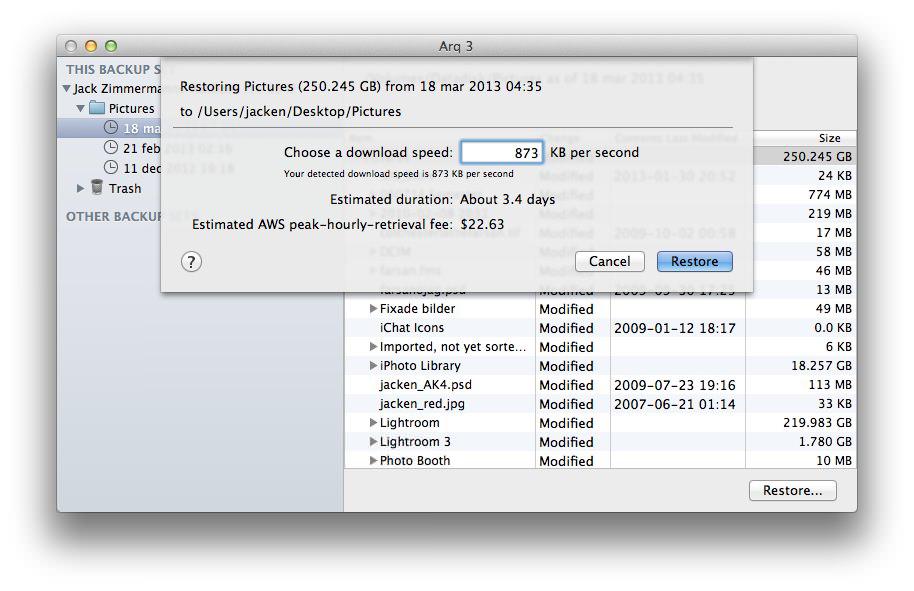Click OTHER BACKUP SETS sidebar heading
914x591 pixels.
pos(113,216)
